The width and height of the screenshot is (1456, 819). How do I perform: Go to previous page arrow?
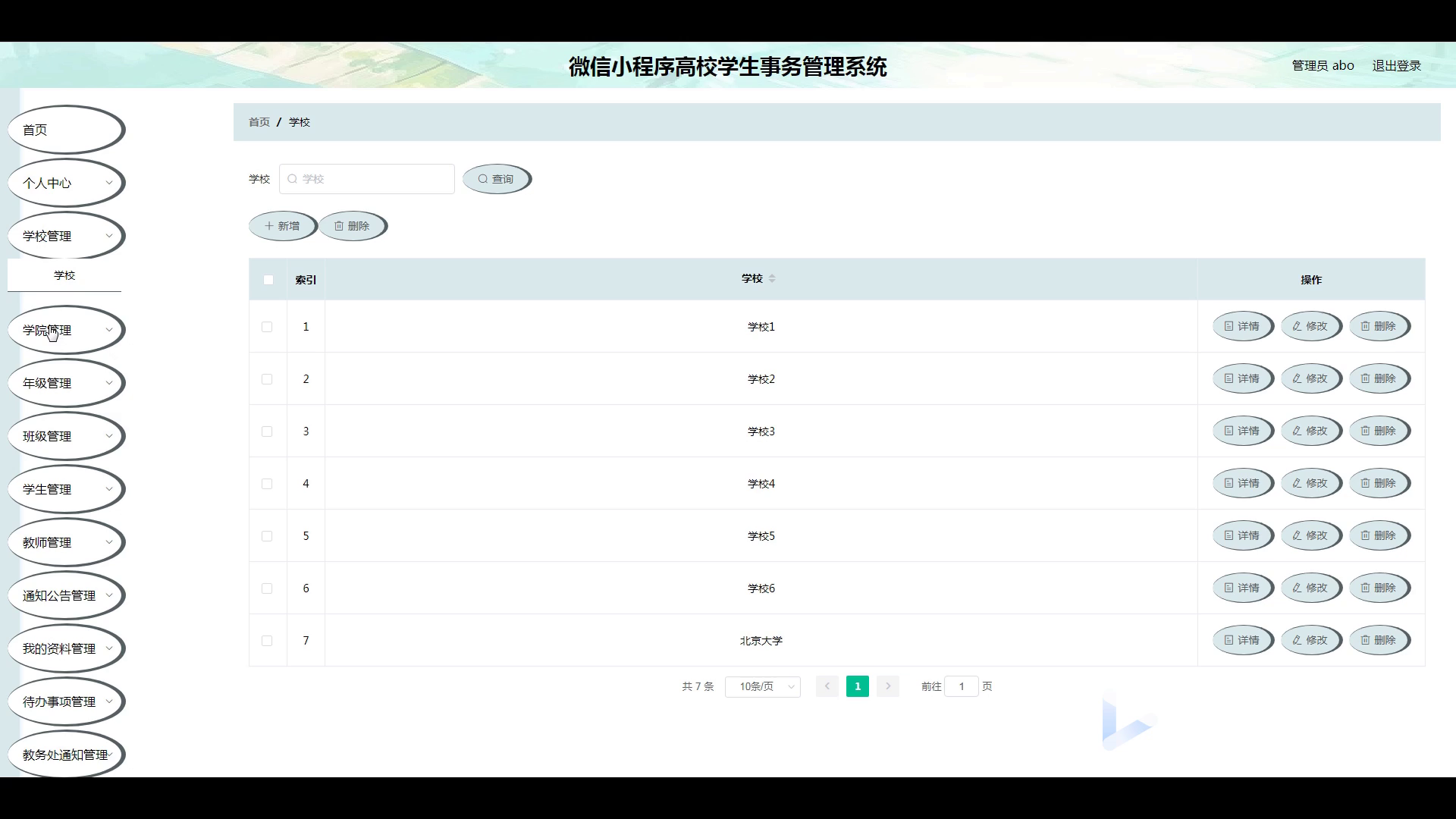pyautogui.click(x=827, y=686)
